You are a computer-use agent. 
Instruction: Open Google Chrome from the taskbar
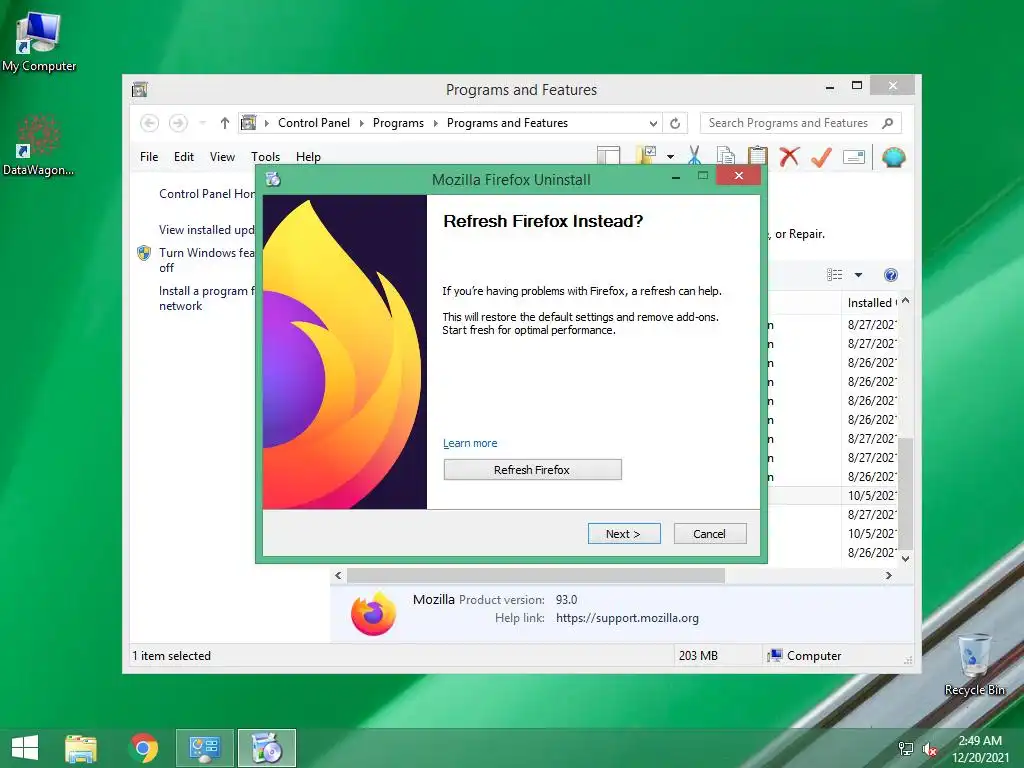[x=144, y=748]
